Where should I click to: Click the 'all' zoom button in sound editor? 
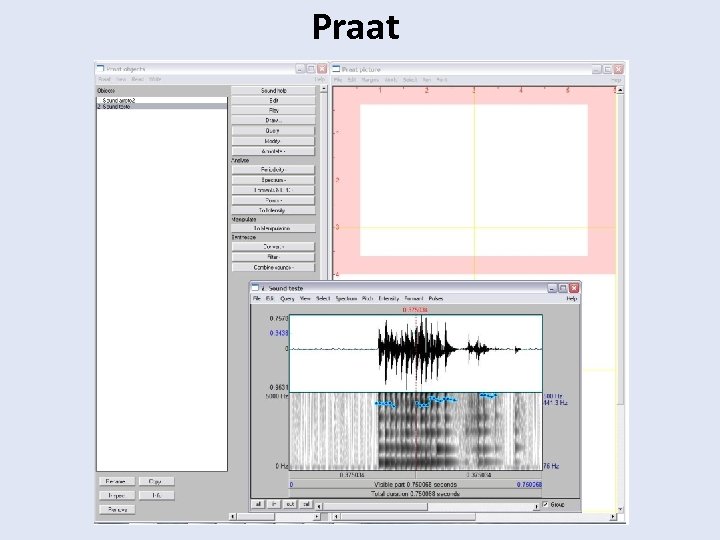[x=259, y=504]
